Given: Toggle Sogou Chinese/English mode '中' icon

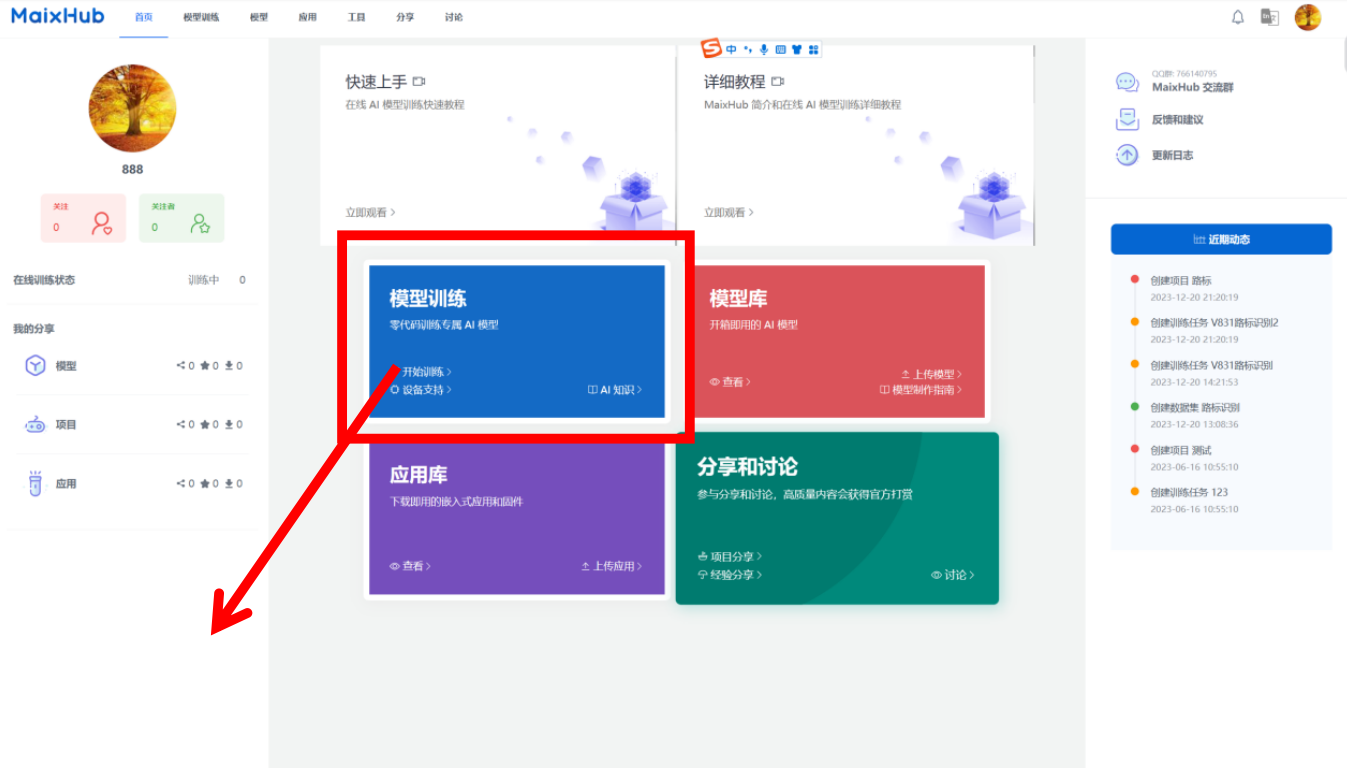Looking at the screenshot, I should 731,49.
